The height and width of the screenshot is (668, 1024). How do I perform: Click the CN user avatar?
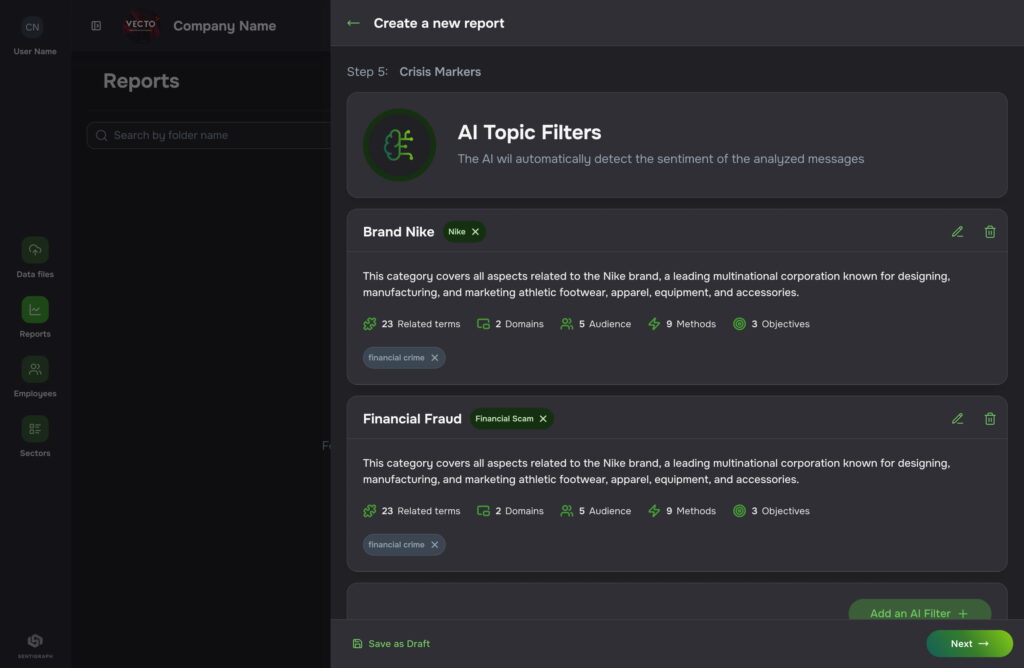click(33, 27)
